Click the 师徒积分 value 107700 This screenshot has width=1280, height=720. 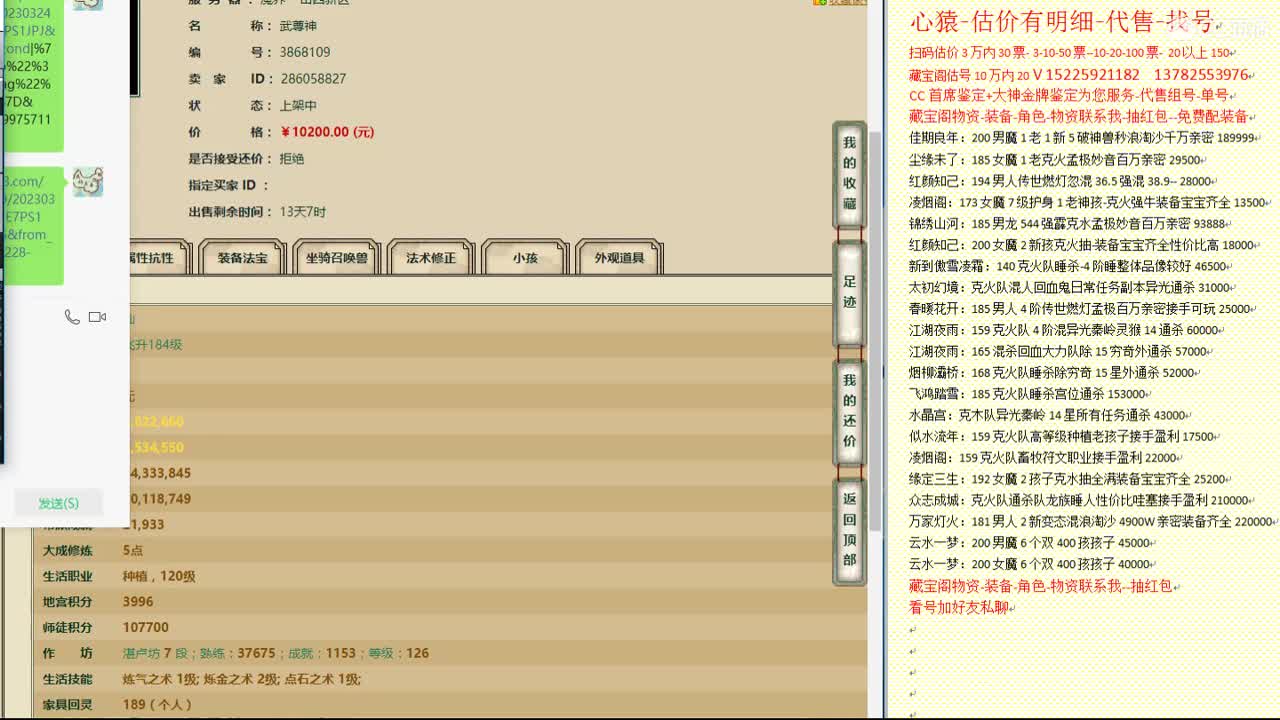tap(146, 628)
